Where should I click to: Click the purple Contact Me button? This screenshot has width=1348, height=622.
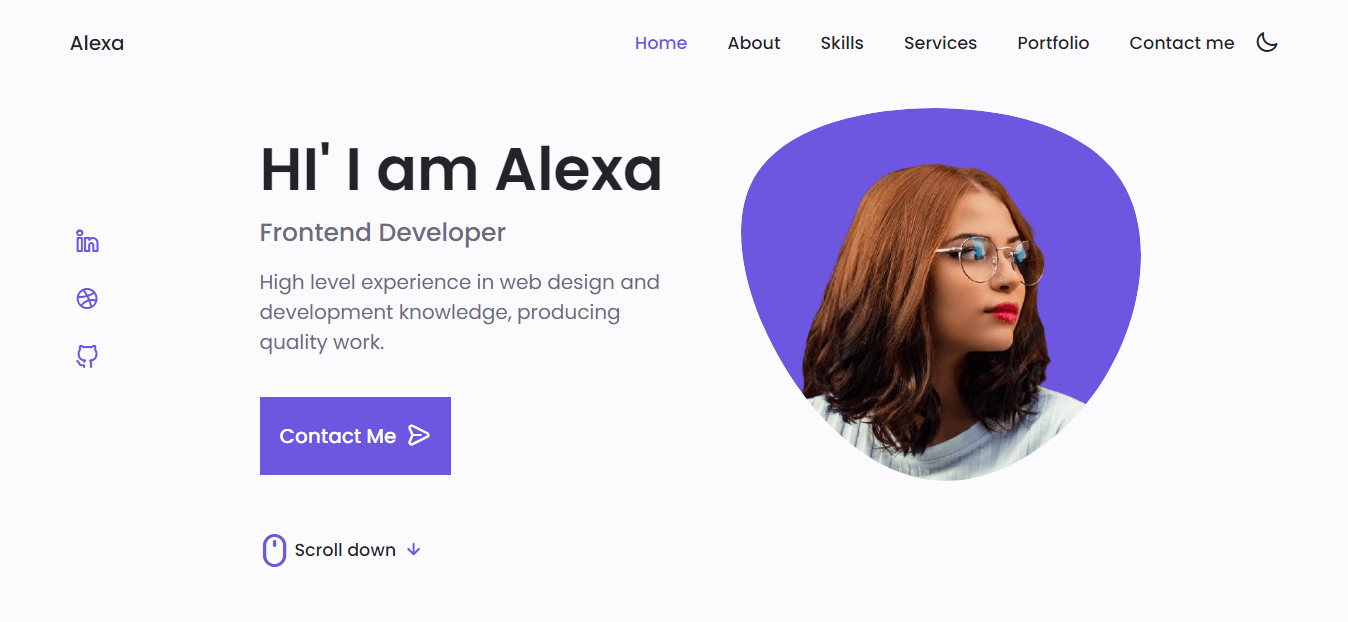[355, 436]
